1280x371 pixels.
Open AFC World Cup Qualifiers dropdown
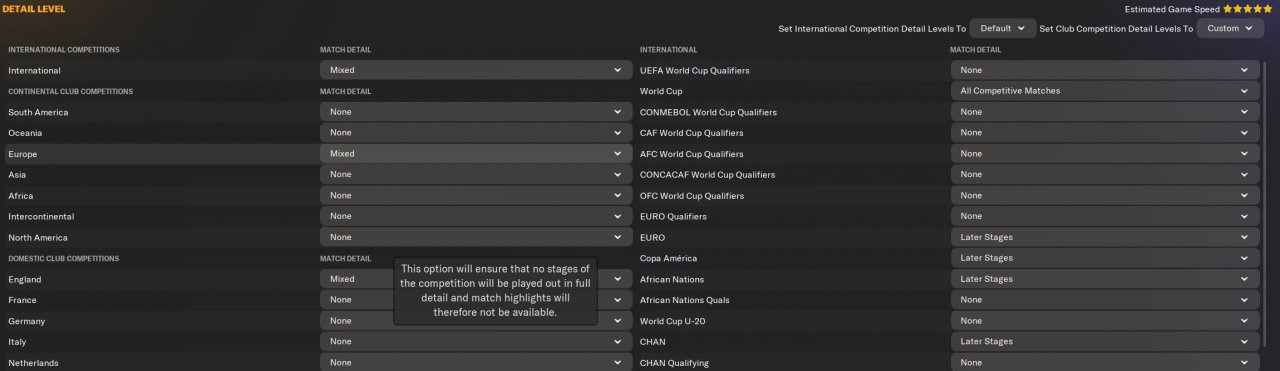tap(1105, 154)
